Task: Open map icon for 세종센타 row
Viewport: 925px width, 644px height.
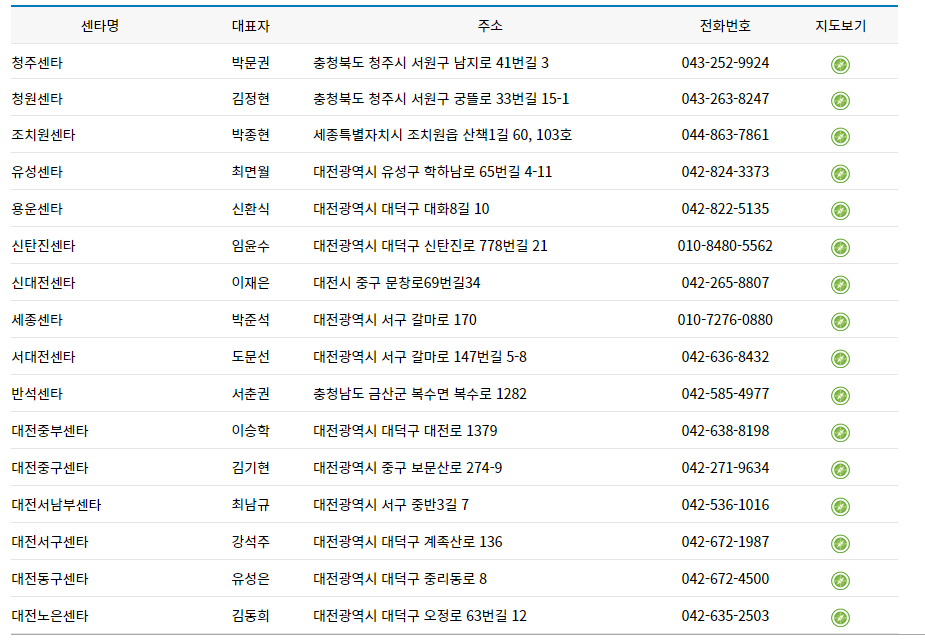Action: pos(840,322)
